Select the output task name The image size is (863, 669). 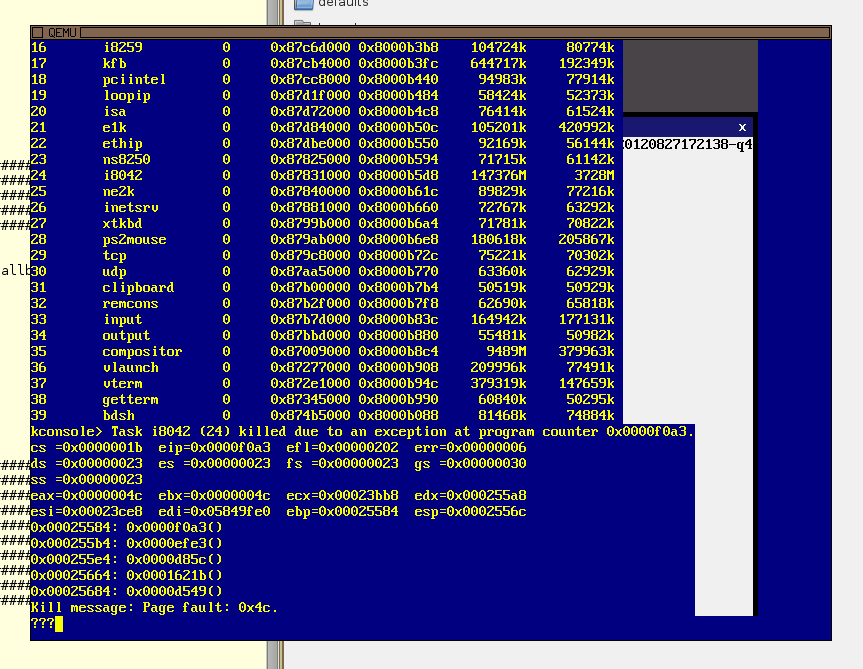(x=127, y=336)
